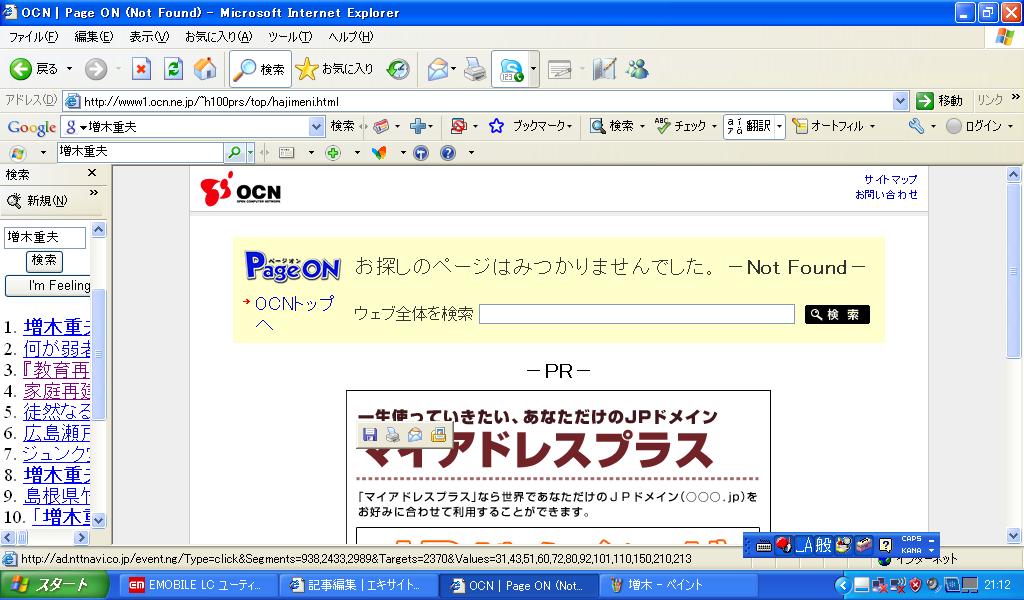Open the ログイン dropdown on Google toolbar
Viewport: 1024px width, 600px height.
pyautogui.click(x=1010, y=126)
